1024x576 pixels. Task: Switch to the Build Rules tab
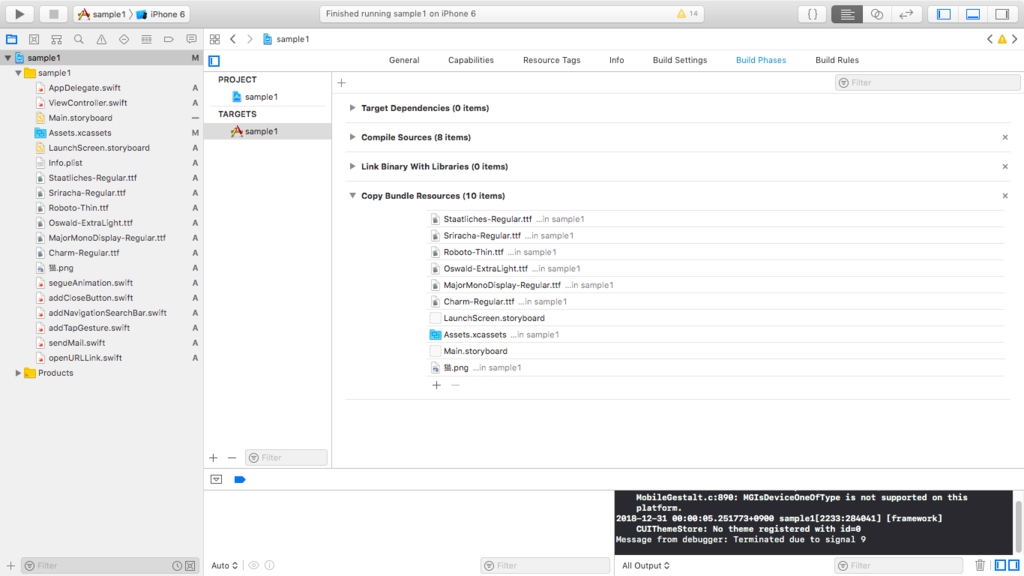point(837,60)
